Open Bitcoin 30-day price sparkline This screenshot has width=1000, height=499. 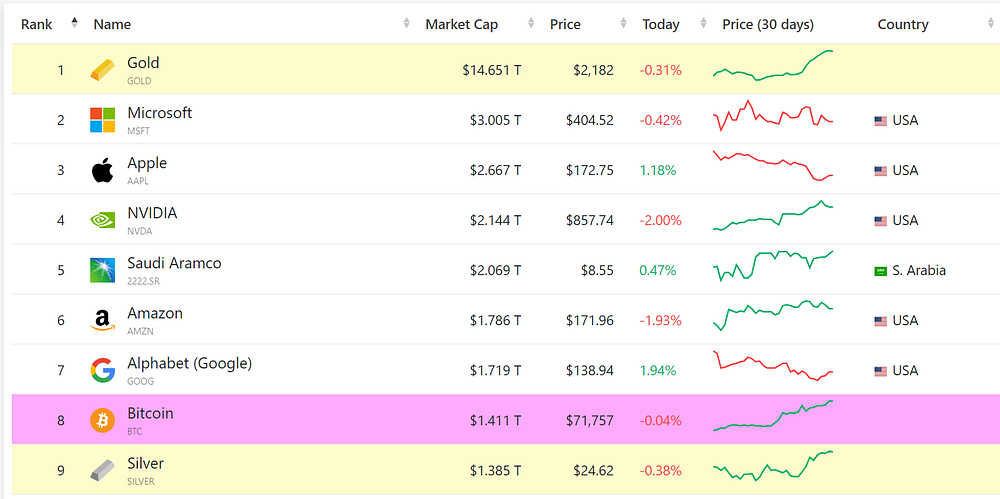(773, 416)
